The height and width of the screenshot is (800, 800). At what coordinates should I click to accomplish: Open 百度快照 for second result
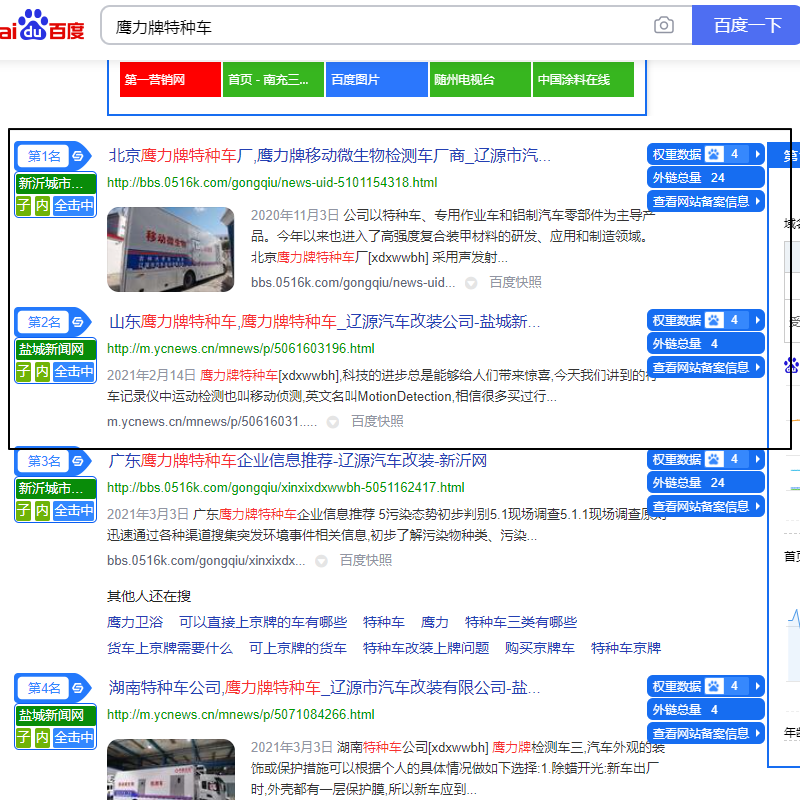point(377,421)
